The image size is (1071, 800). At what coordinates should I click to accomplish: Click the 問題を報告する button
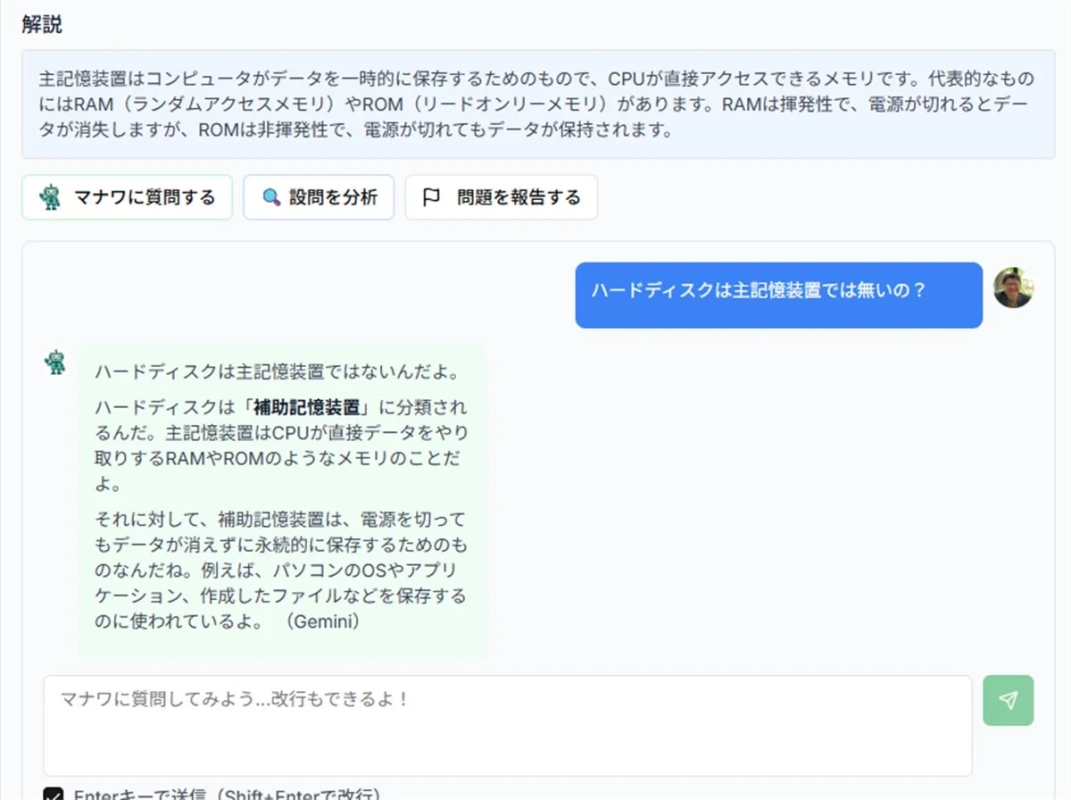pos(500,197)
